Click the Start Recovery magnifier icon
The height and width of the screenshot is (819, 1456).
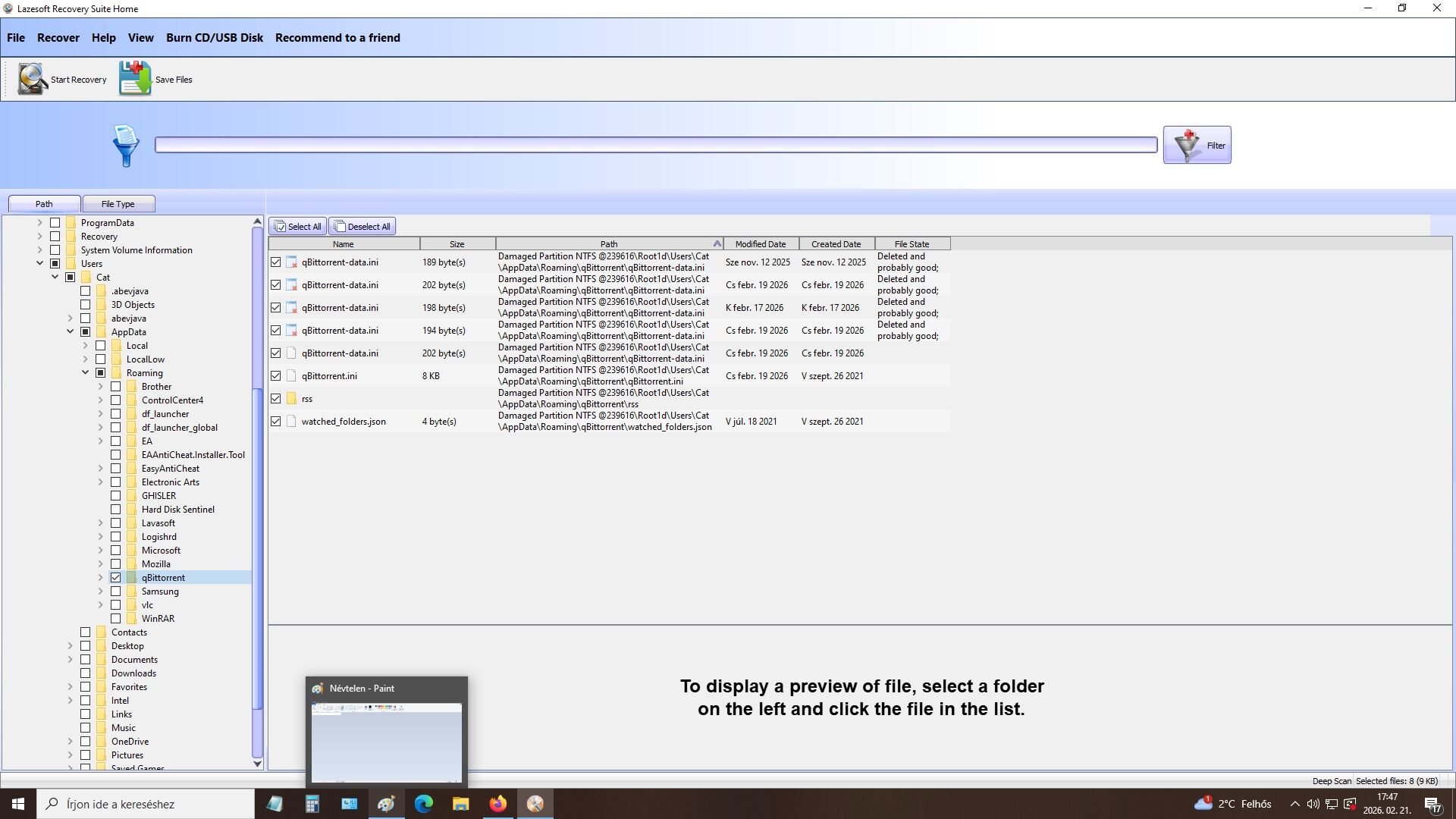pos(33,79)
